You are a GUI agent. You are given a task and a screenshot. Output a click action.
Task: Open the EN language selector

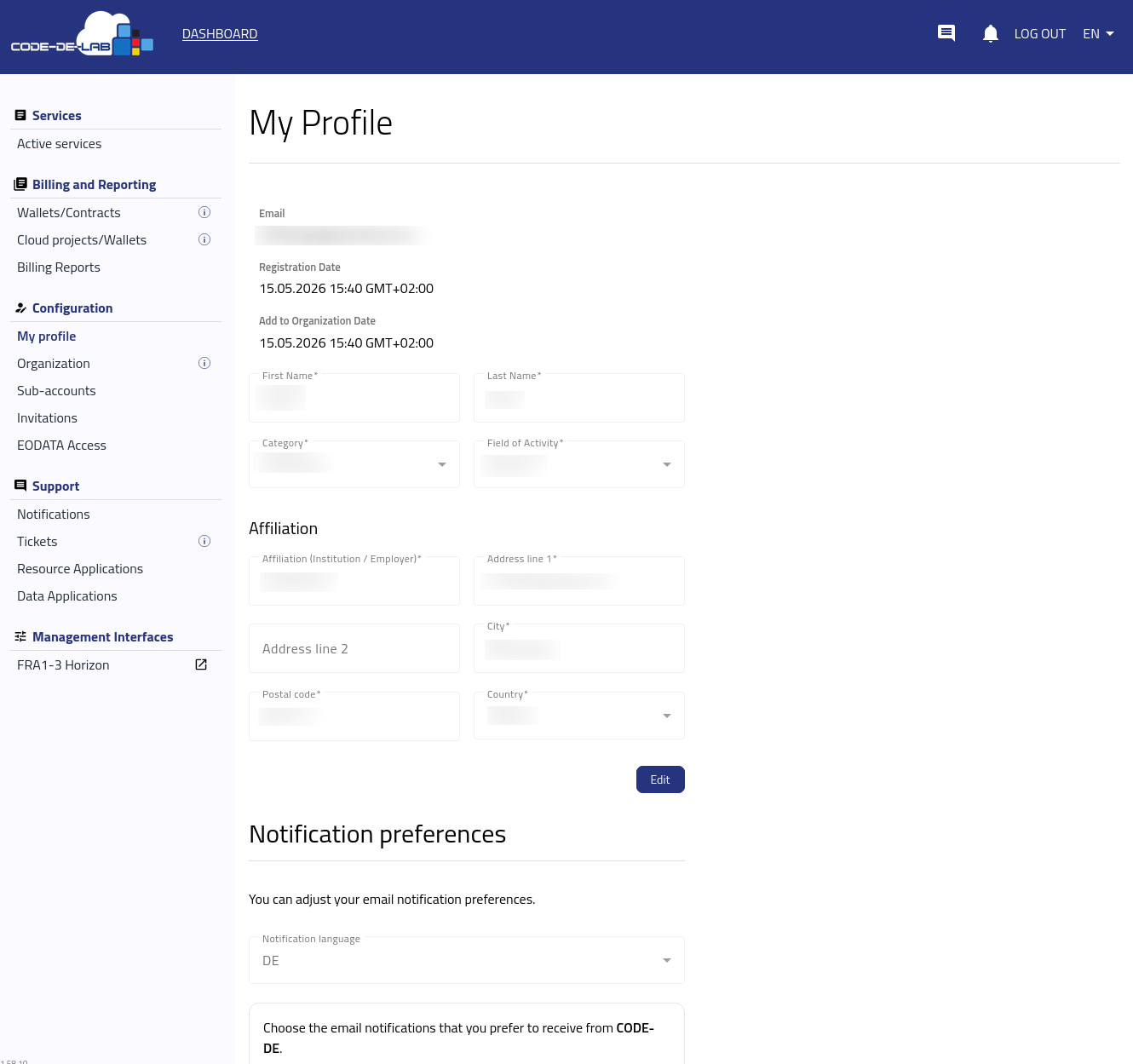(1098, 33)
